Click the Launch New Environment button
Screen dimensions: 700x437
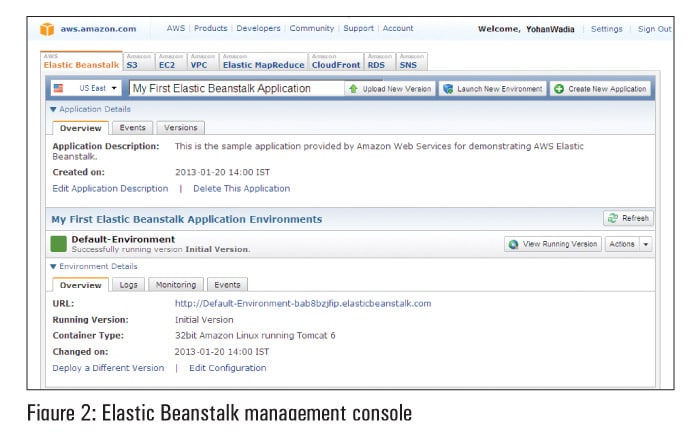(x=493, y=88)
